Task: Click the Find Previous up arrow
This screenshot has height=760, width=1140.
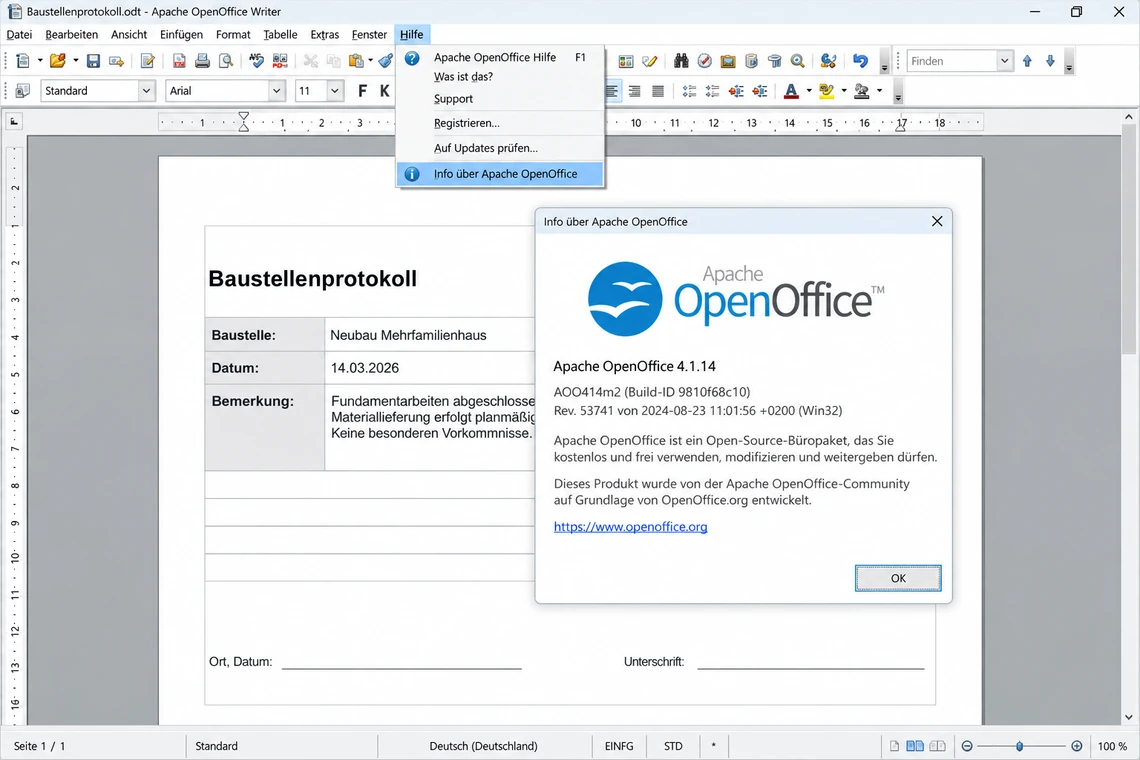Action: (x=1027, y=61)
